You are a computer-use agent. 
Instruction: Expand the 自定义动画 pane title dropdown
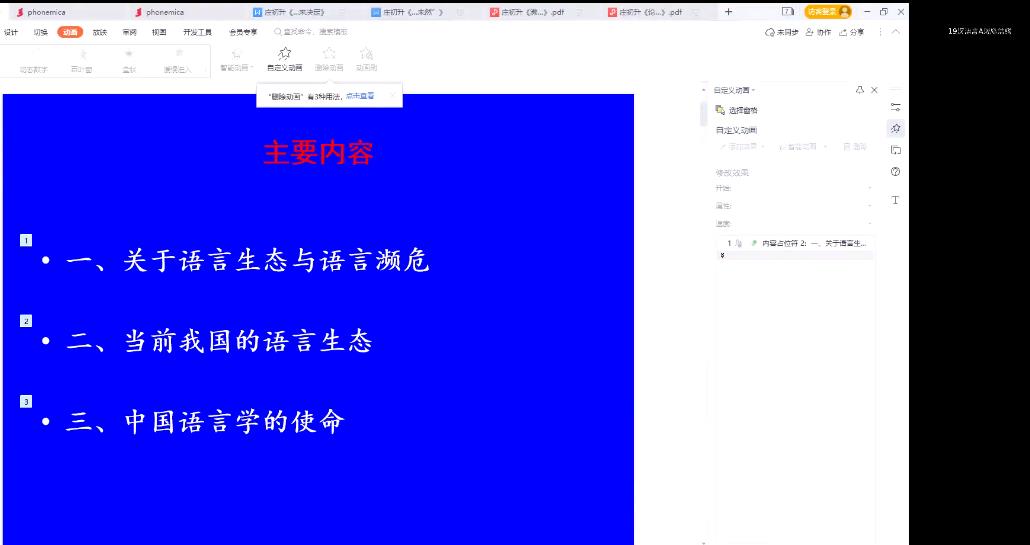pos(736,90)
